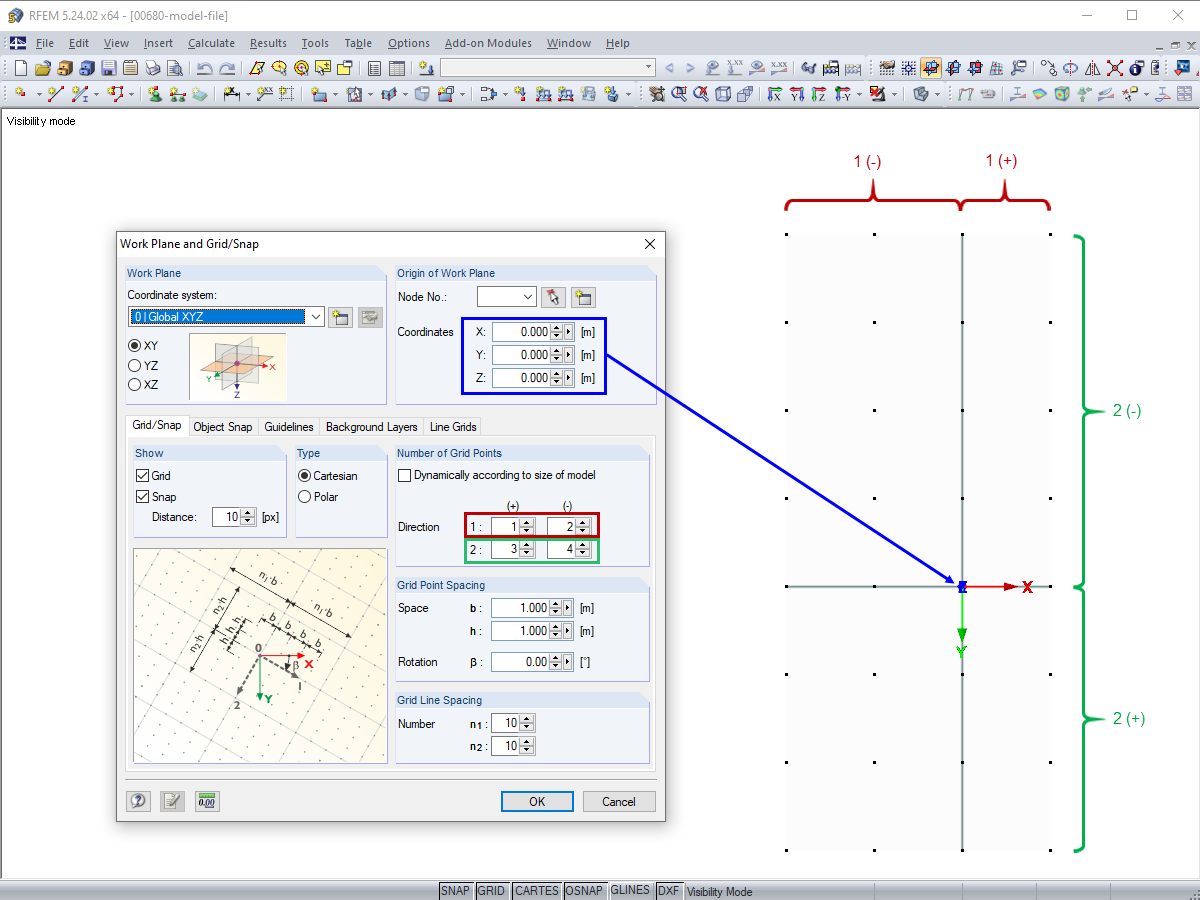
Task: Click the Rotation β input field
Action: pos(521,662)
